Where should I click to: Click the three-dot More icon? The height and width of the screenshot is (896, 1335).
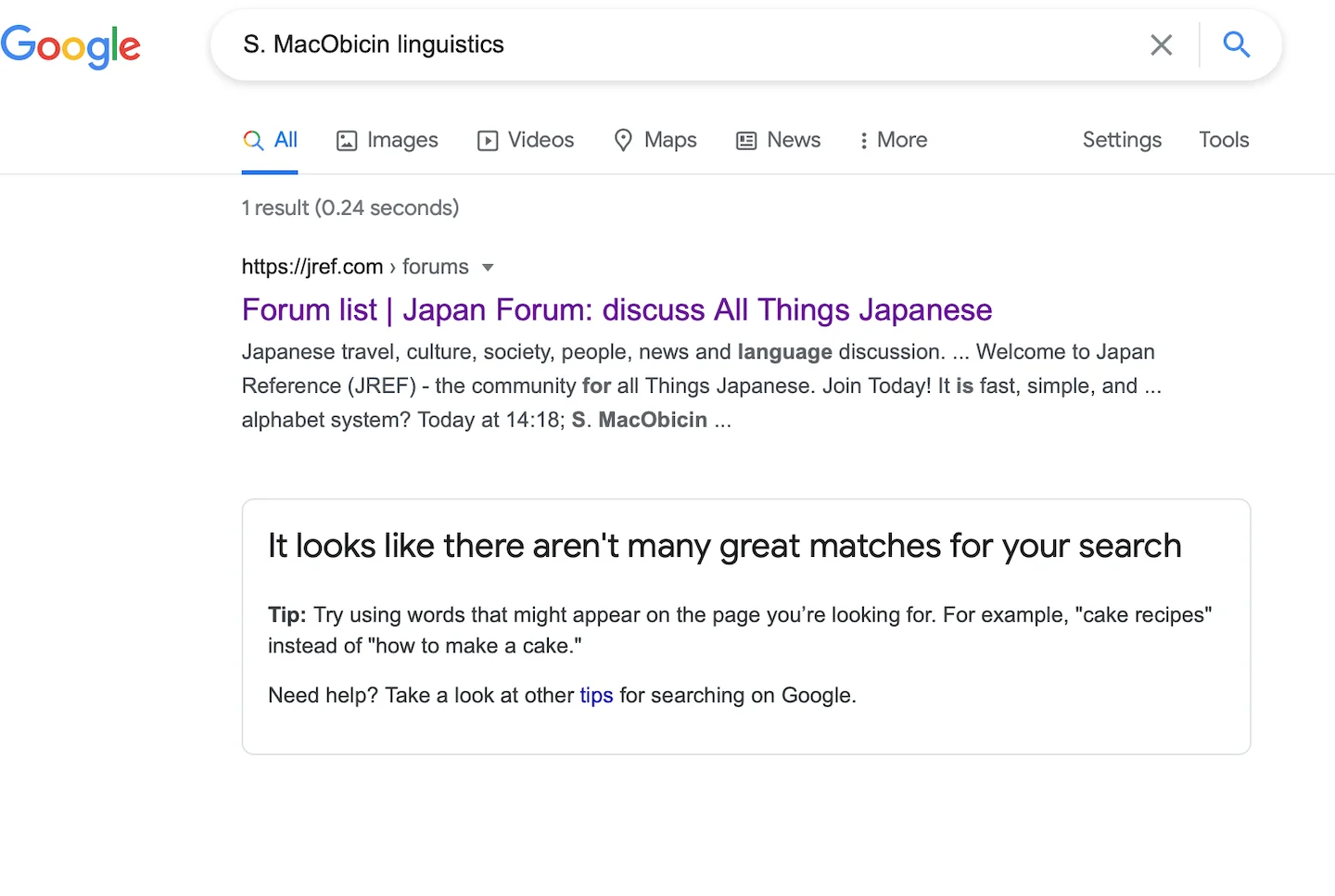[863, 141]
